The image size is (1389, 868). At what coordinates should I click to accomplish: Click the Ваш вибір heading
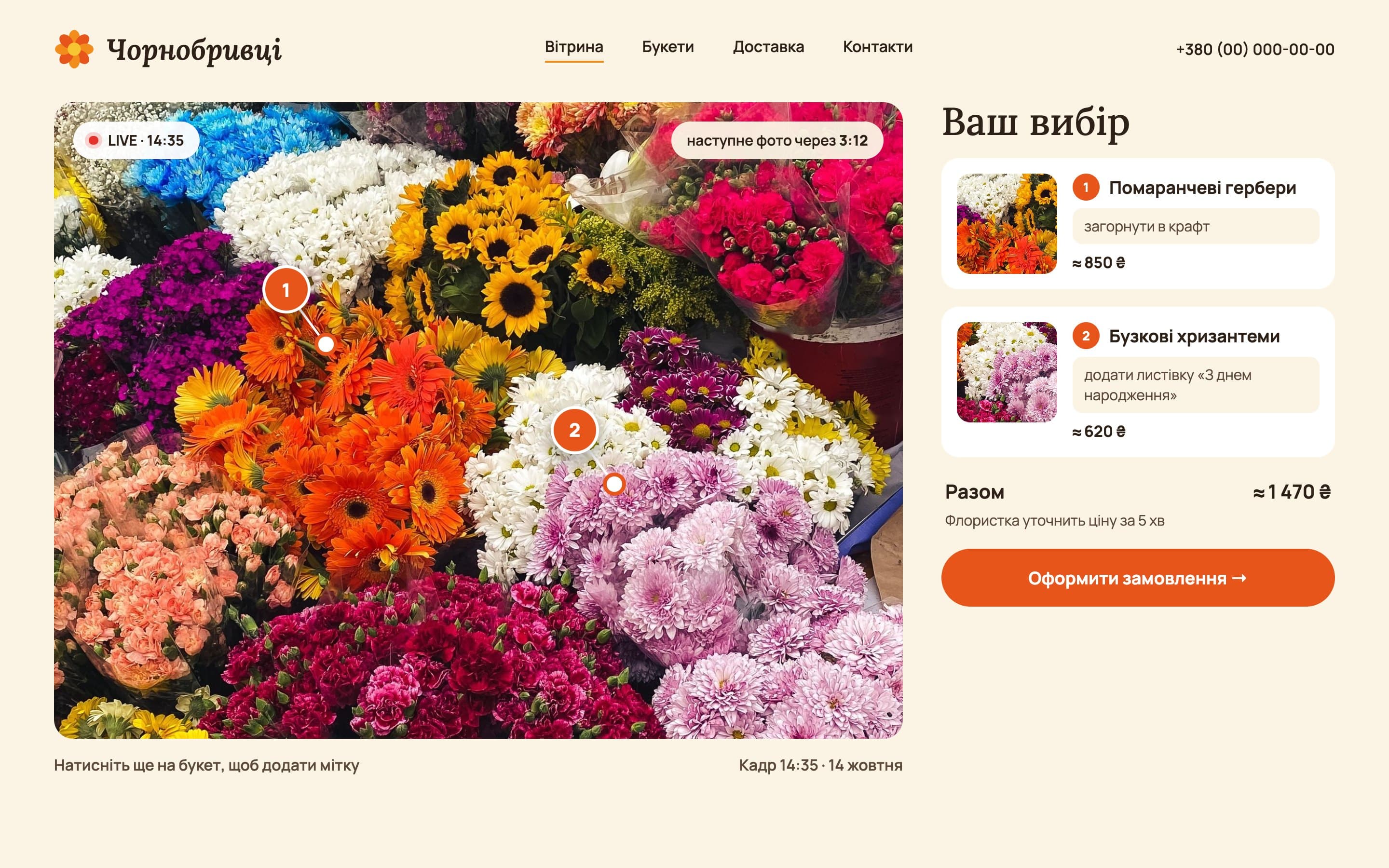[x=1036, y=122]
